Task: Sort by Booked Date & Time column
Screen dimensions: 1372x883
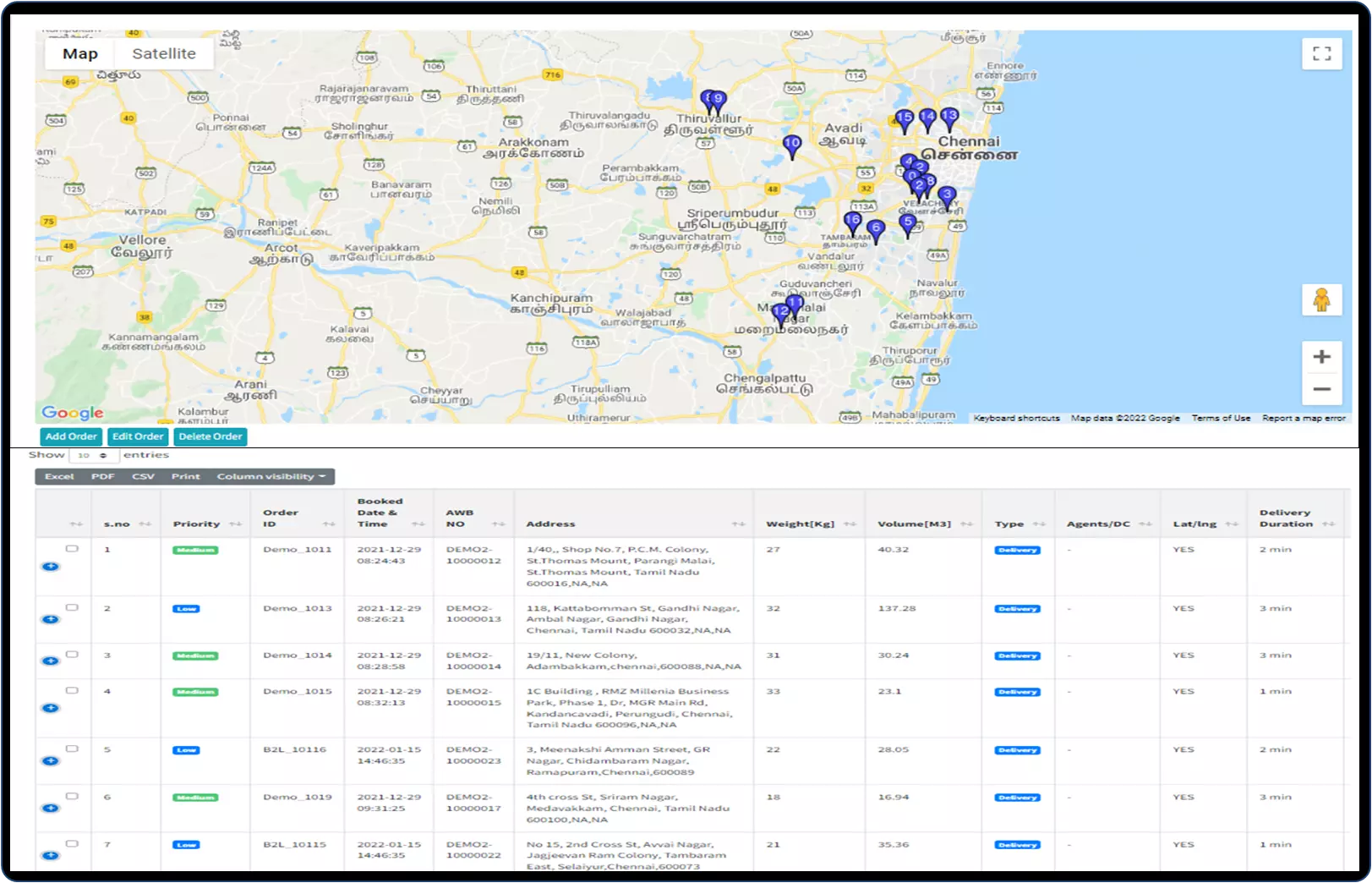Action: (389, 513)
